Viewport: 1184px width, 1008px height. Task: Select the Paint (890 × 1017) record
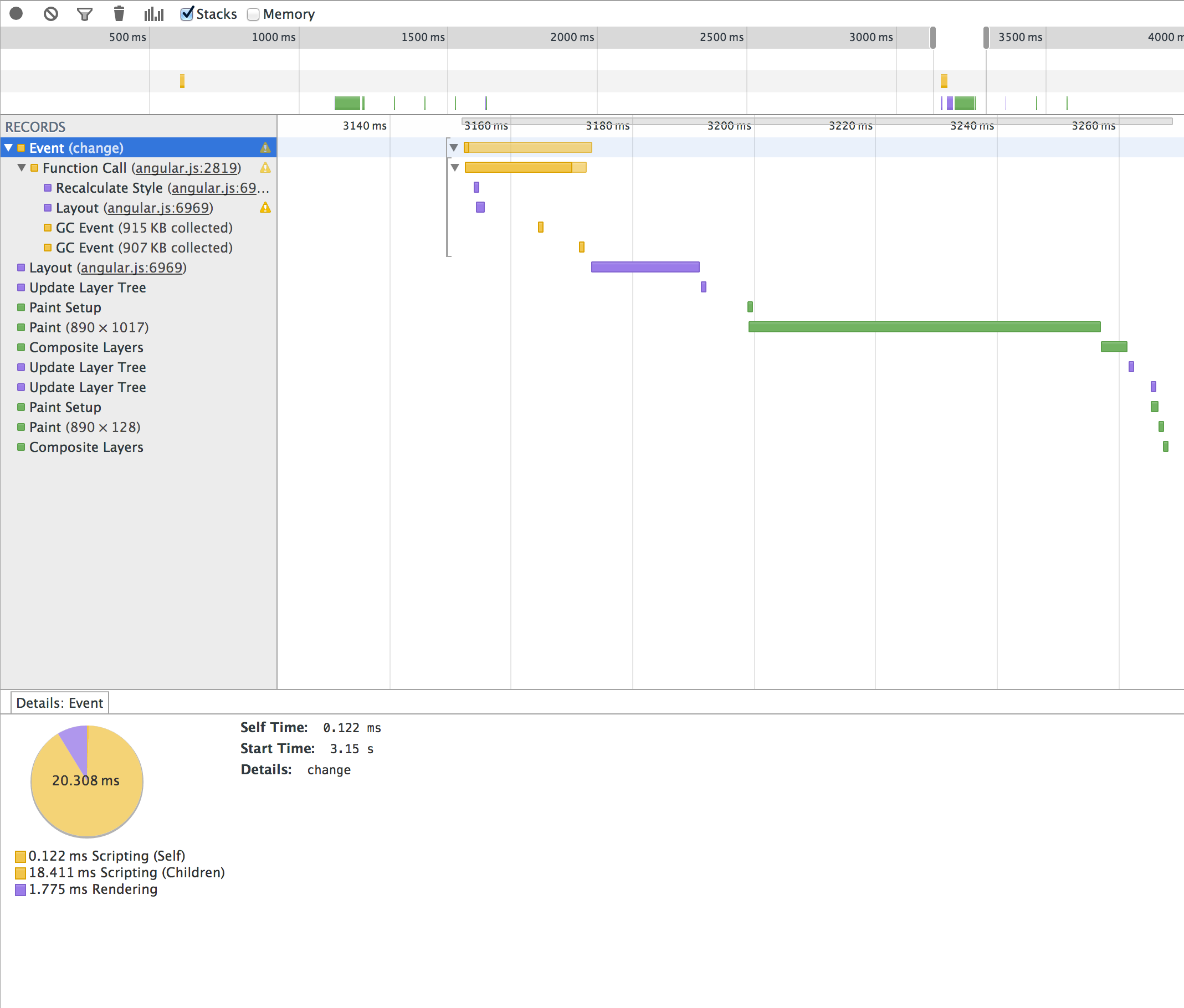pyautogui.click(x=89, y=328)
